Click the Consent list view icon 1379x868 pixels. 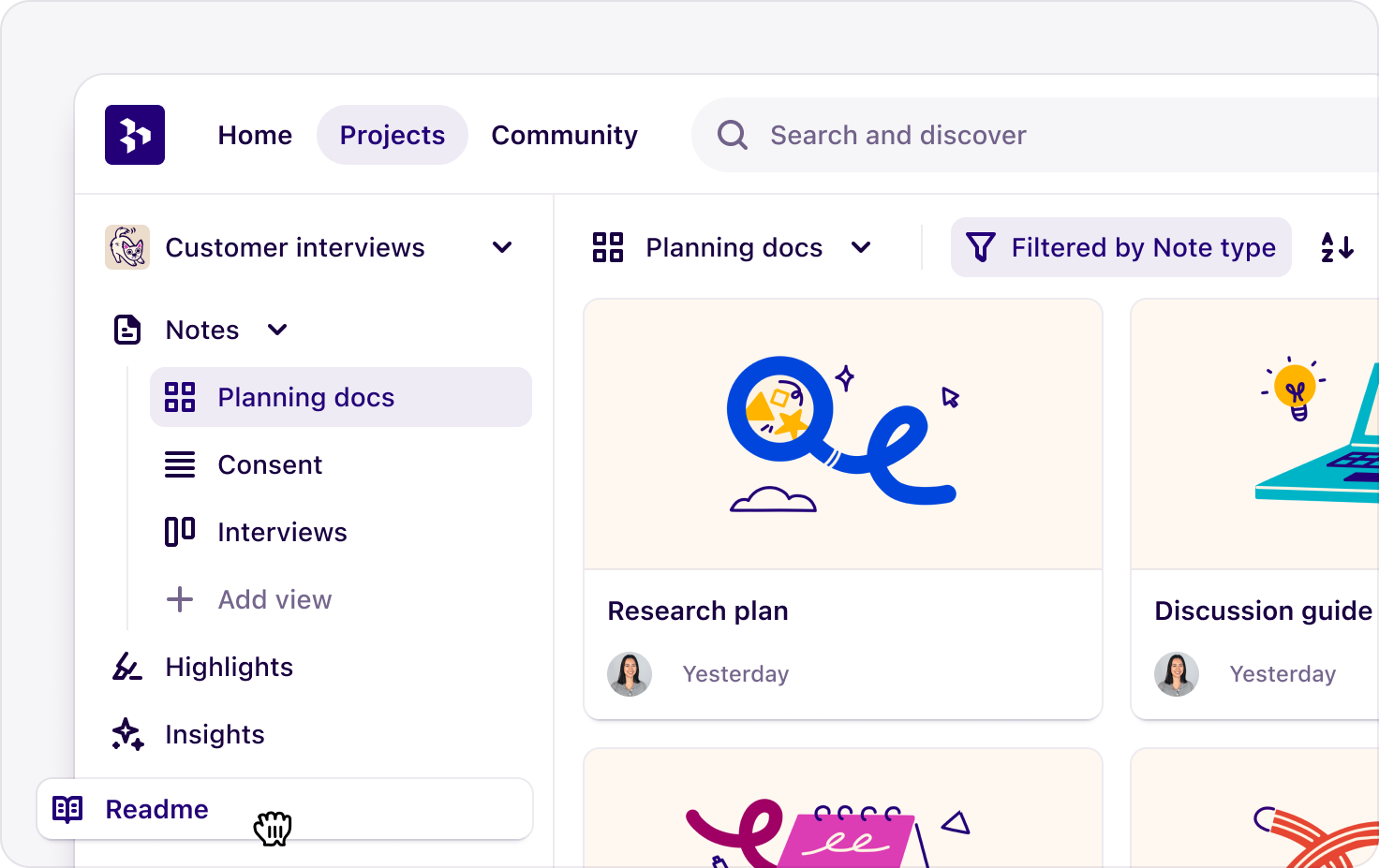pyautogui.click(x=179, y=464)
